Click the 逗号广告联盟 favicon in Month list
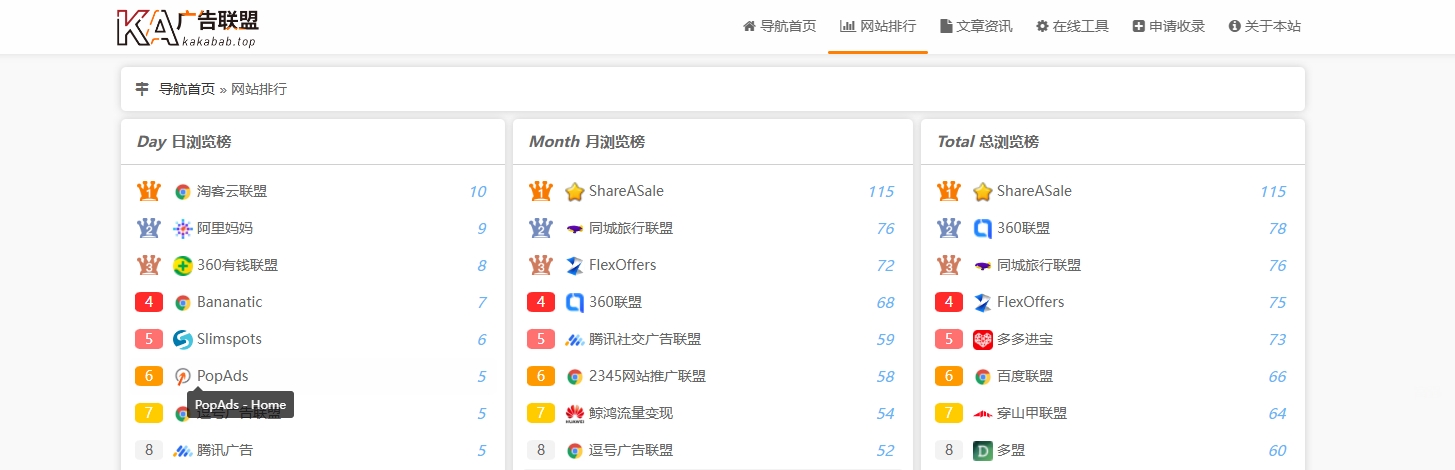 tap(574, 451)
